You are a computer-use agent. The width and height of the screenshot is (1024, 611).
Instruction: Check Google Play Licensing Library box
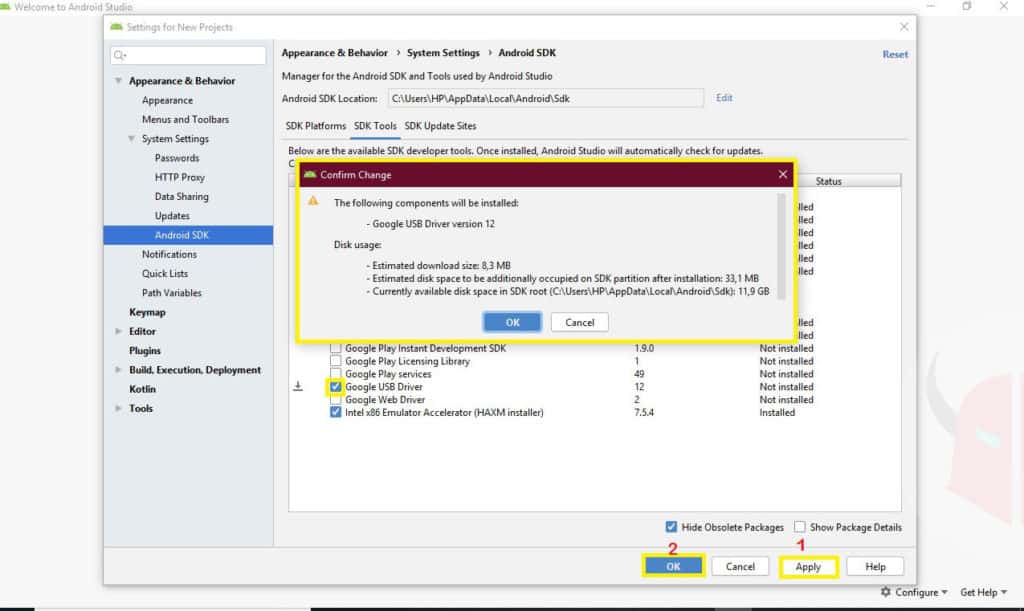336,361
